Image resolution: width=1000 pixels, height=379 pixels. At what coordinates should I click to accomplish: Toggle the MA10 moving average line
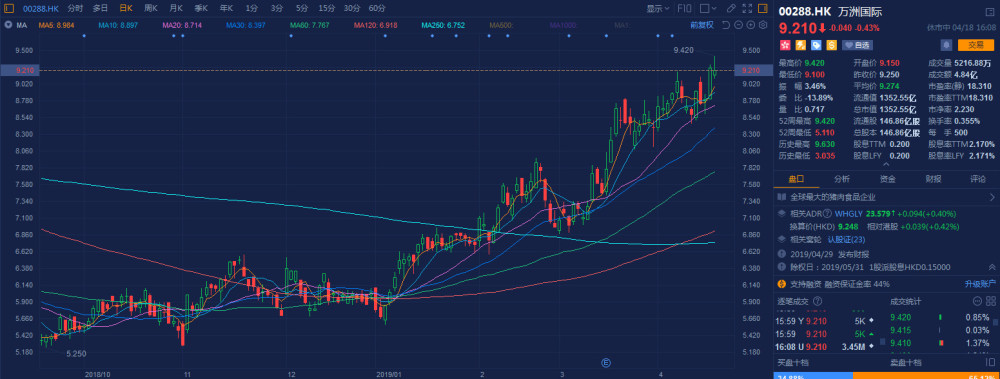coord(119,25)
